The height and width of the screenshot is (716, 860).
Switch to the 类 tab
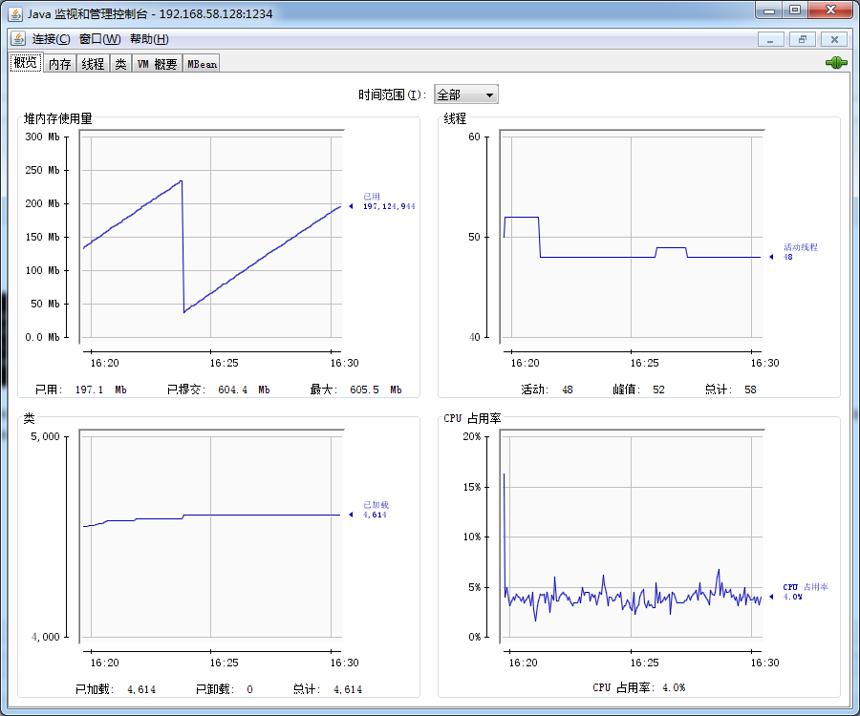121,64
